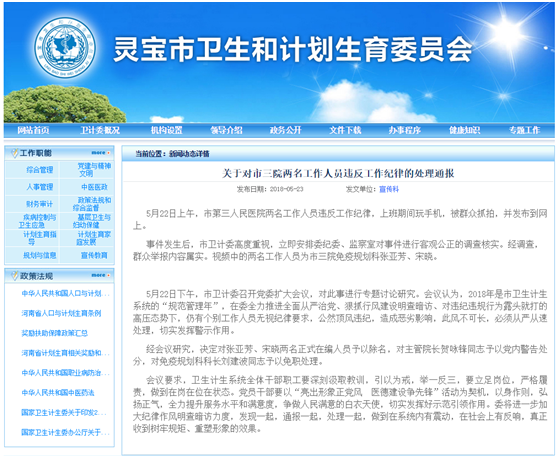The height and width of the screenshot is (458, 558).
Task: Open 'more' link in 政策法规 panel
Action: click(x=100, y=275)
